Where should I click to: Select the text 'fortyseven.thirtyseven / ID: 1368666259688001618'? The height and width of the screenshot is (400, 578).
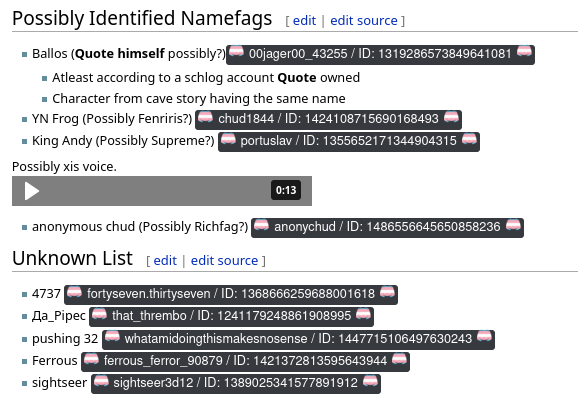231,294
